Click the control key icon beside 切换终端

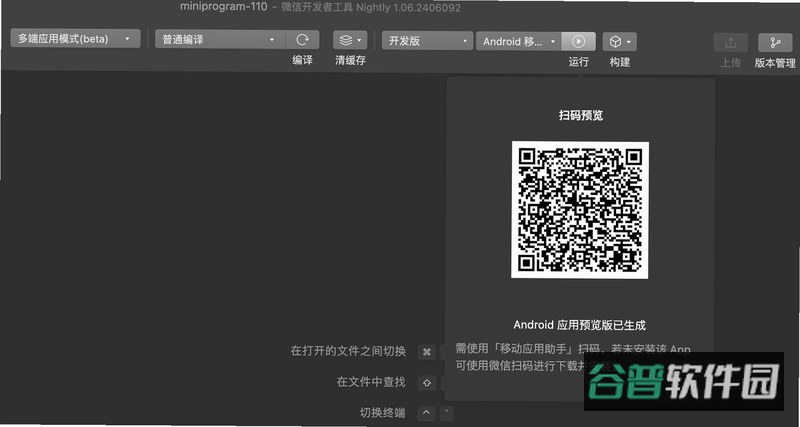coord(427,413)
